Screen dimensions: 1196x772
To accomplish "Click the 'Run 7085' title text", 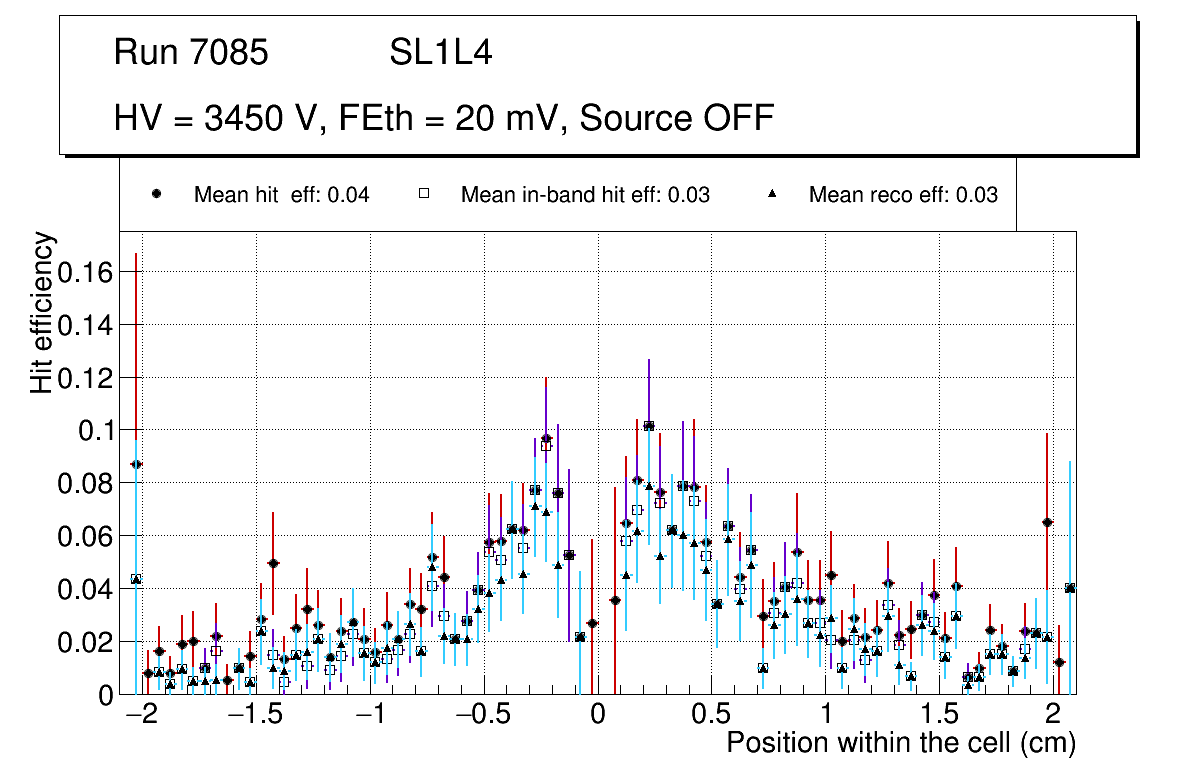I will 191,53.
